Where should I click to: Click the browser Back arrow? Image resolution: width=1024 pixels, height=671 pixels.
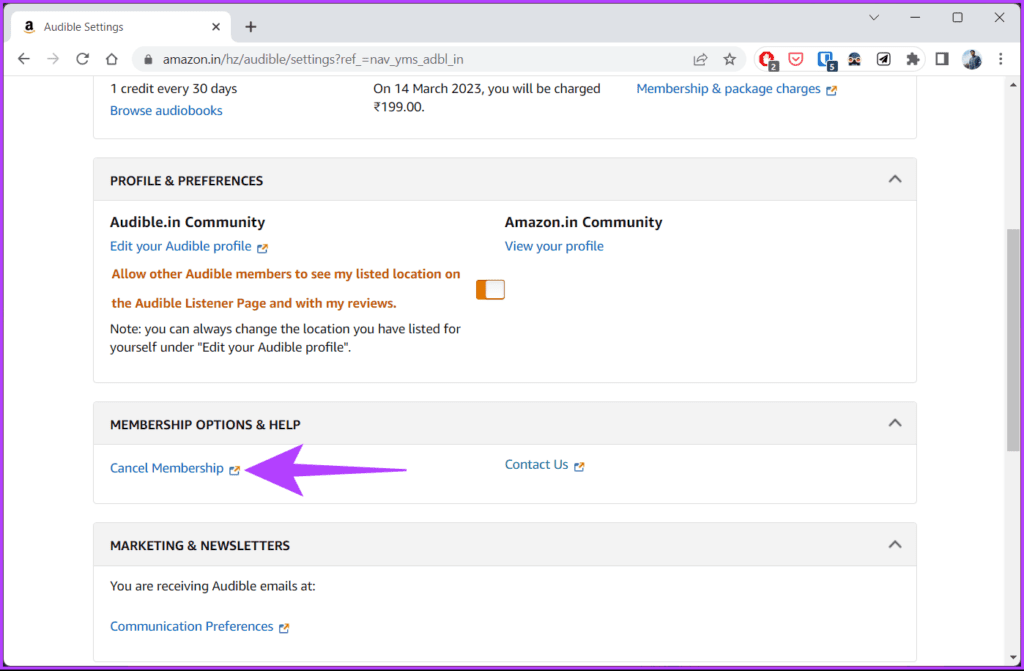(24, 59)
